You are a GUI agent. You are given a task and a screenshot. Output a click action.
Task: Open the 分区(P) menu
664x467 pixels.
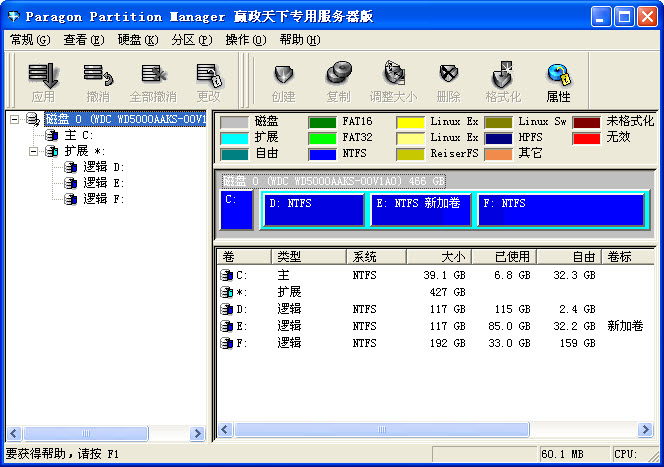[x=191, y=40]
